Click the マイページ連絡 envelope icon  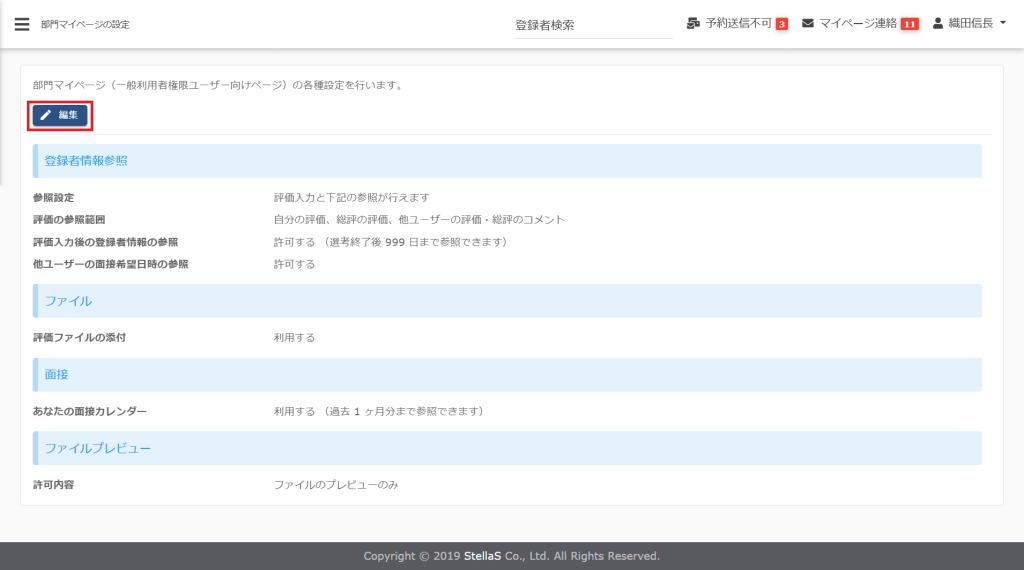[x=807, y=23]
